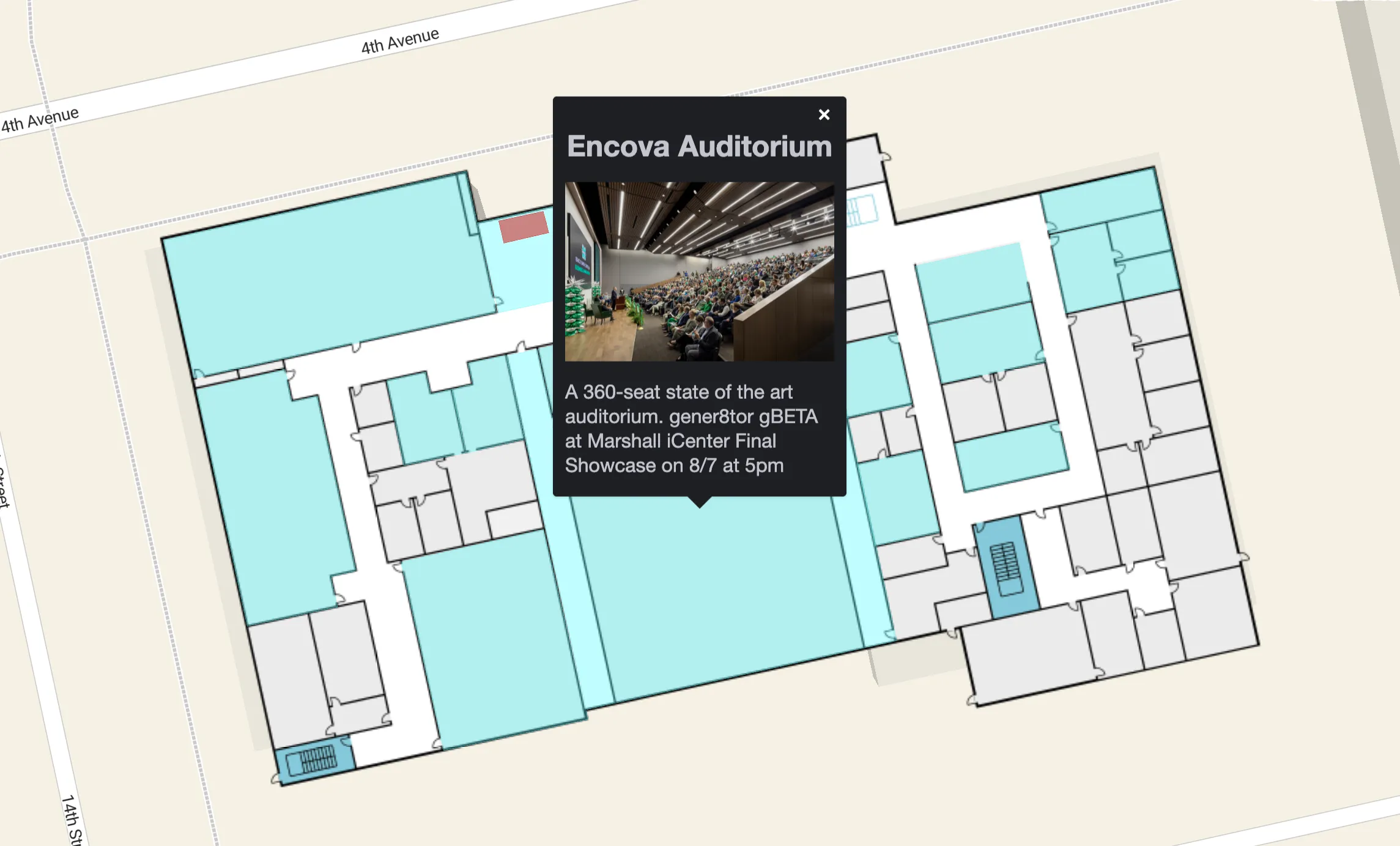Click the 360-seat auditorium description text
Viewport: 1400px width, 846px height.
(x=691, y=429)
